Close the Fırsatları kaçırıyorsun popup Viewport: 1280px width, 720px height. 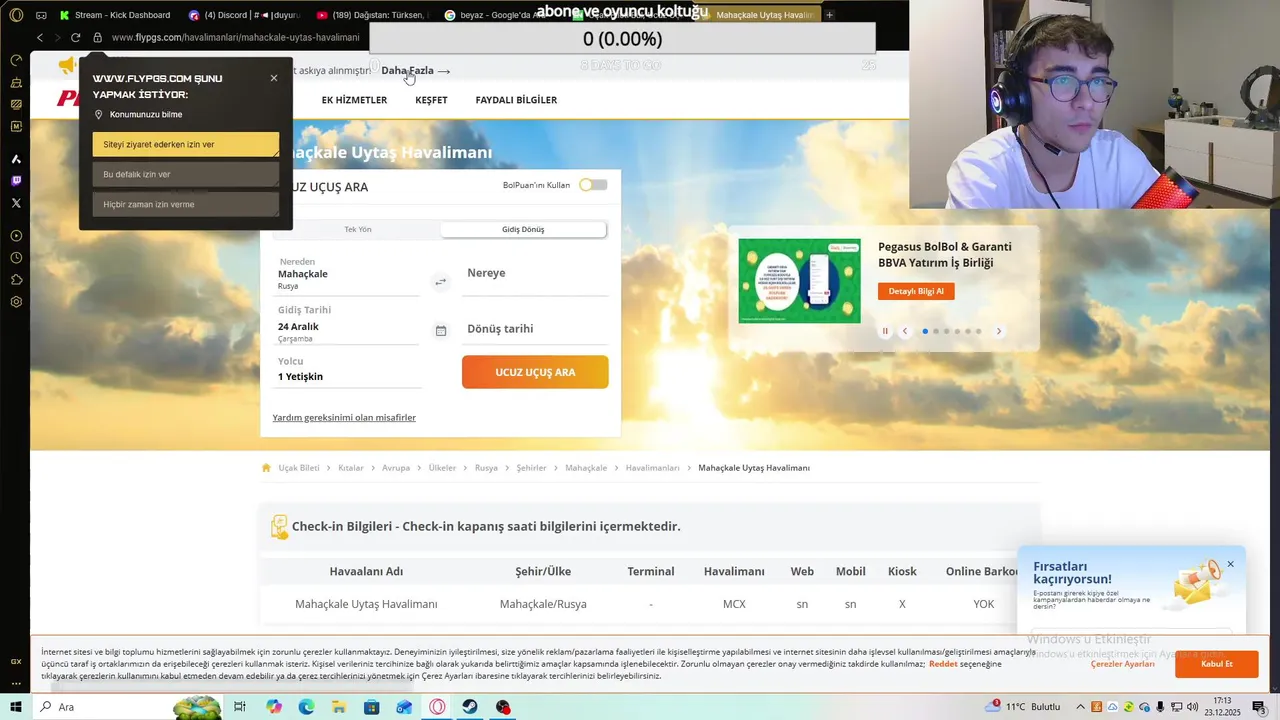click(1231, 564)
